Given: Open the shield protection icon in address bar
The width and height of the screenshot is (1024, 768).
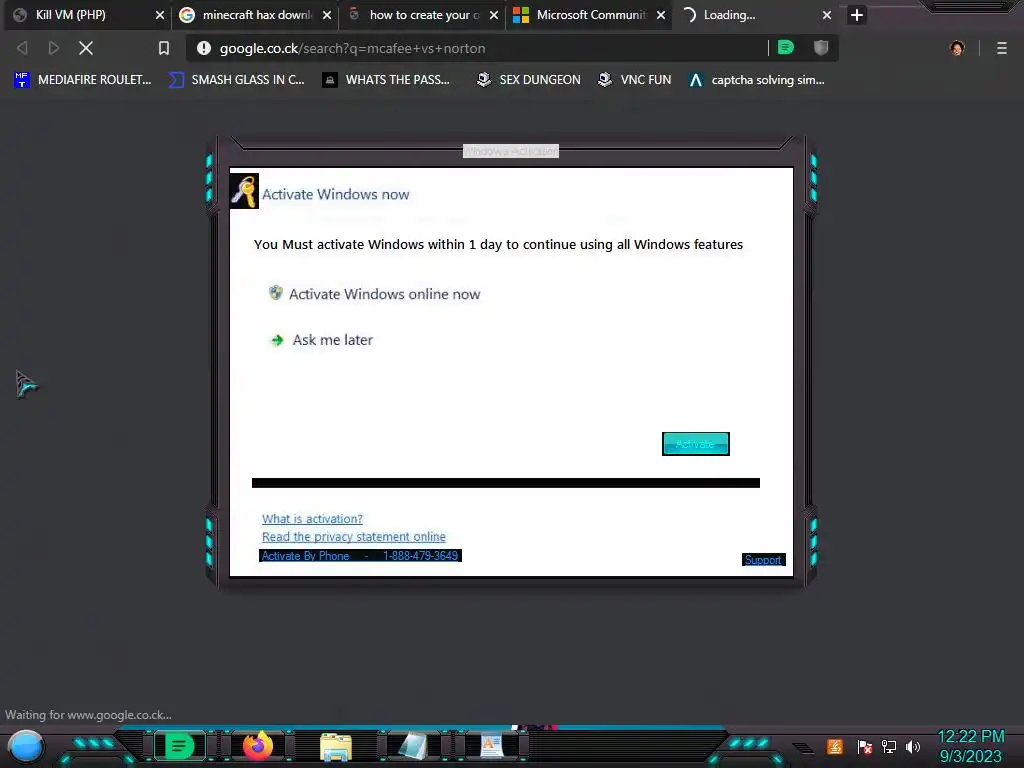Looking at the screenshot, I should pos(821,48).
